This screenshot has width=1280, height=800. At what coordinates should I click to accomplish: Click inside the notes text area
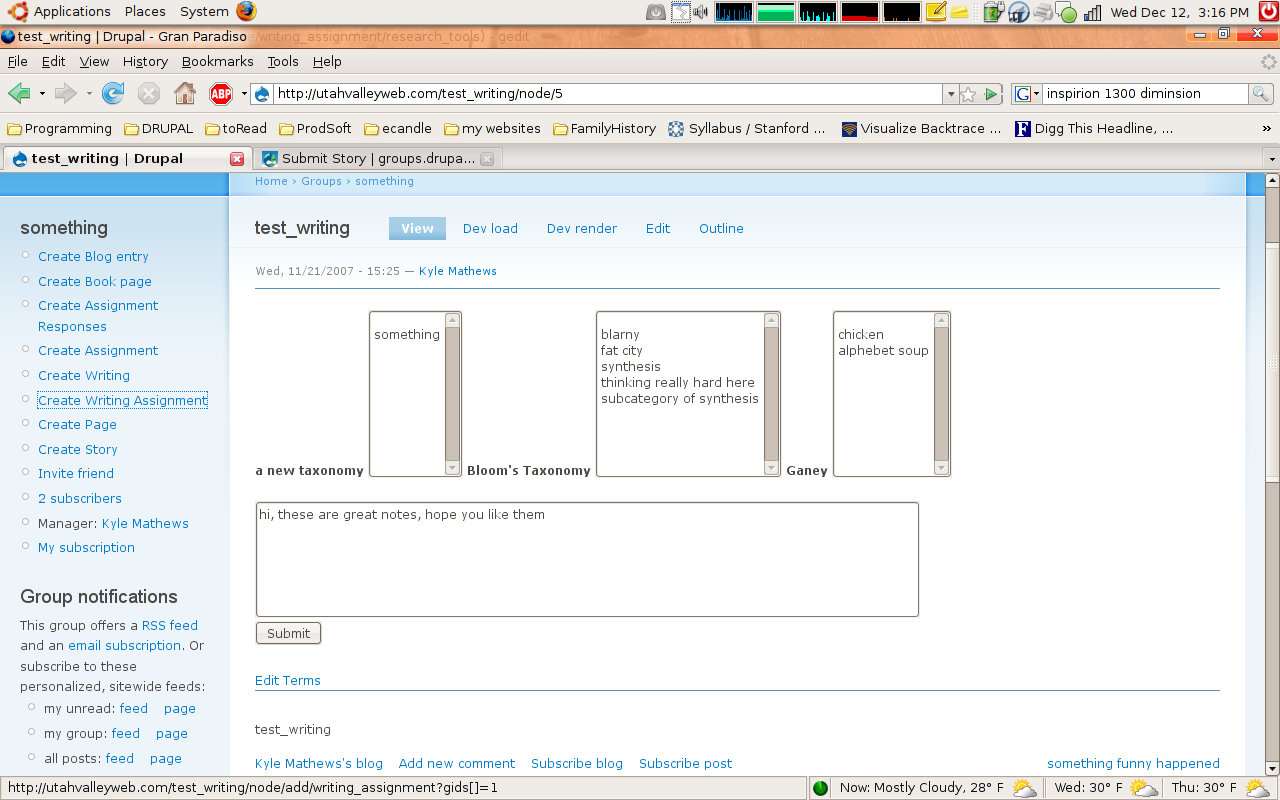point(587,560)
